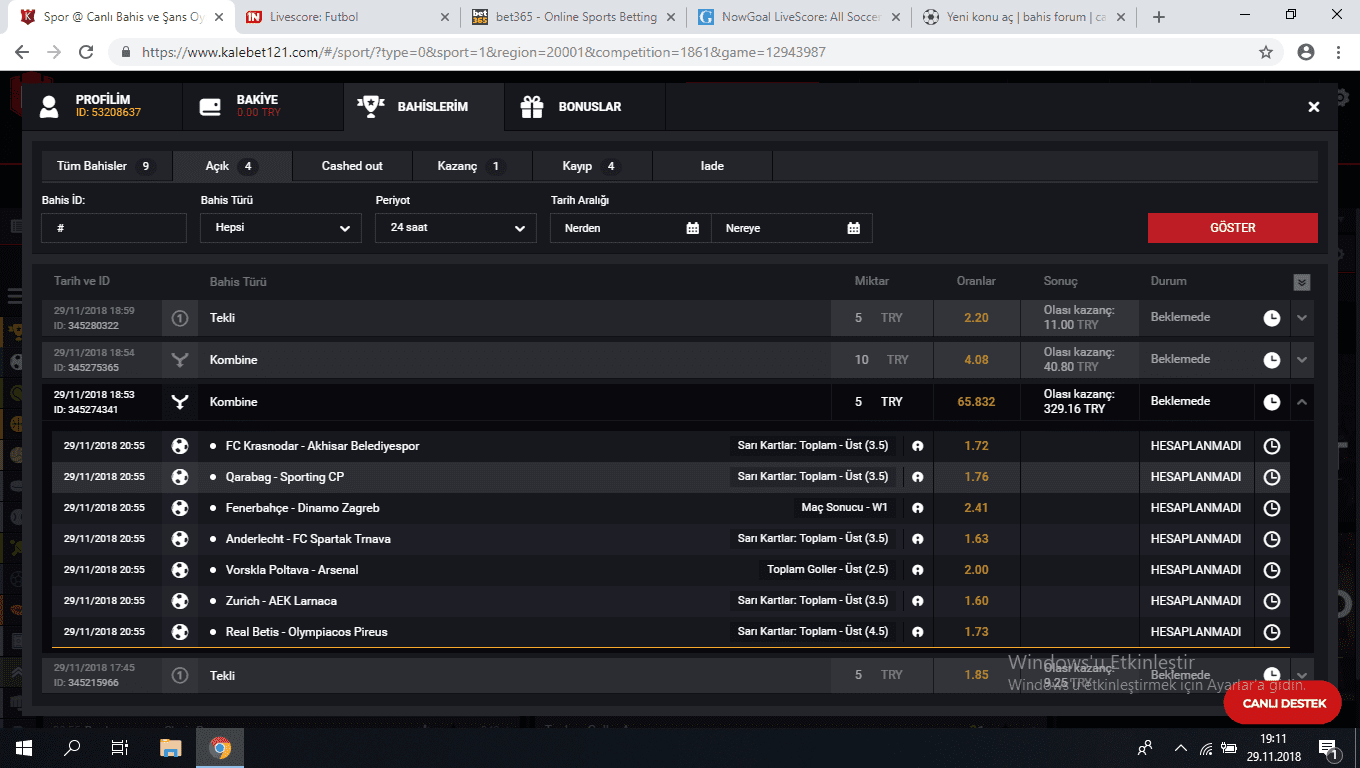This screenshot has width=1360, height=768.
Task: Click the single-bet icon for ID 345215966
Action: tap(180, 675)
